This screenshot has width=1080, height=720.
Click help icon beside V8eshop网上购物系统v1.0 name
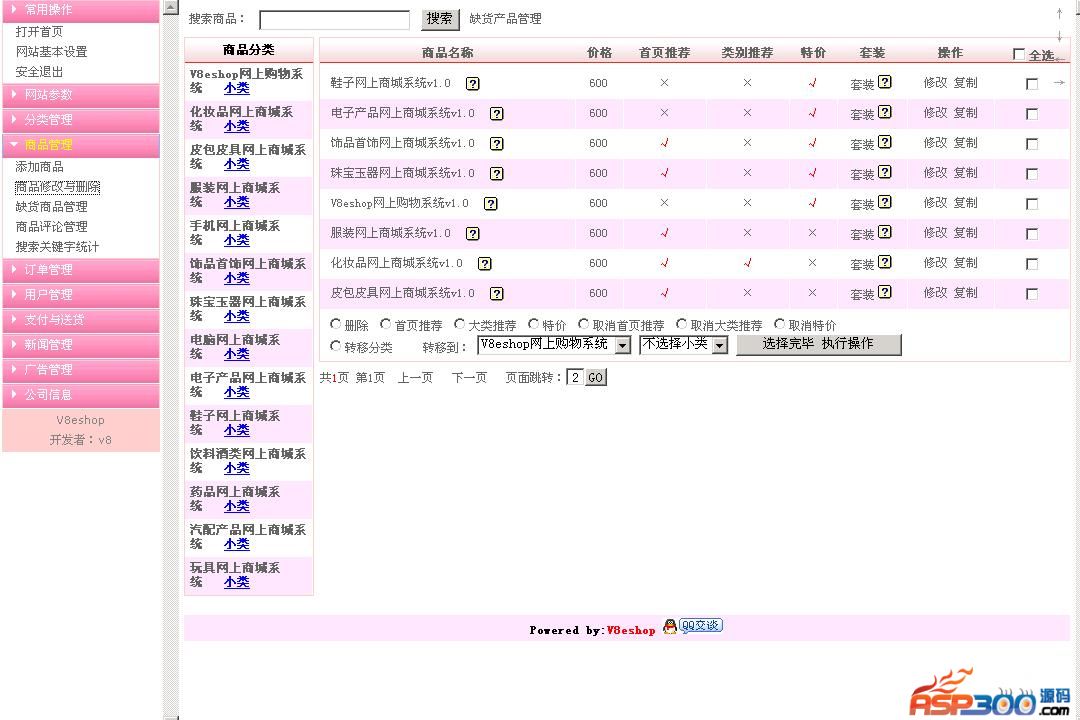point(490,203)
